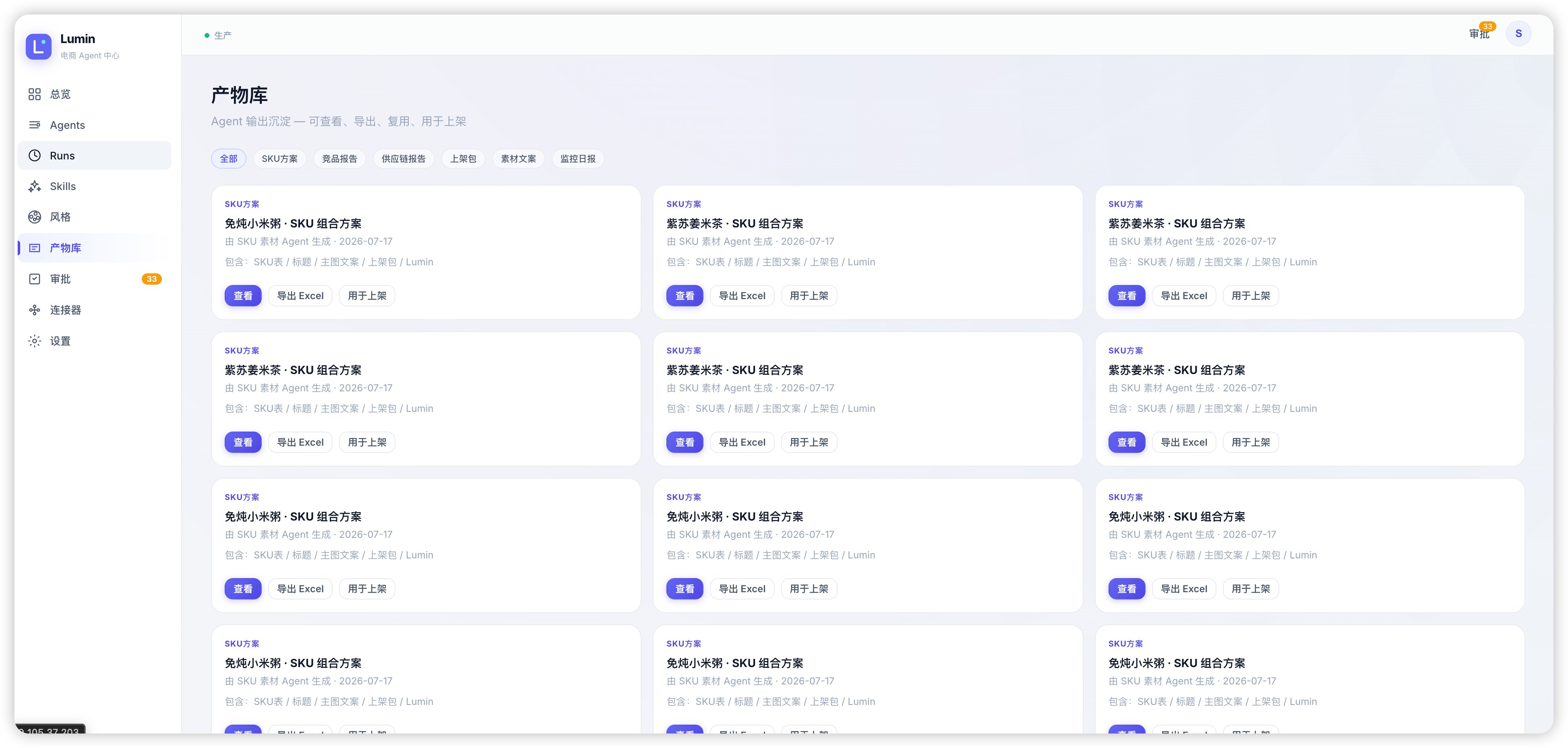This screenshot has width=1568, height=748.
Task: Select the 监控日报 filter tab
Action: coord(578,159)
